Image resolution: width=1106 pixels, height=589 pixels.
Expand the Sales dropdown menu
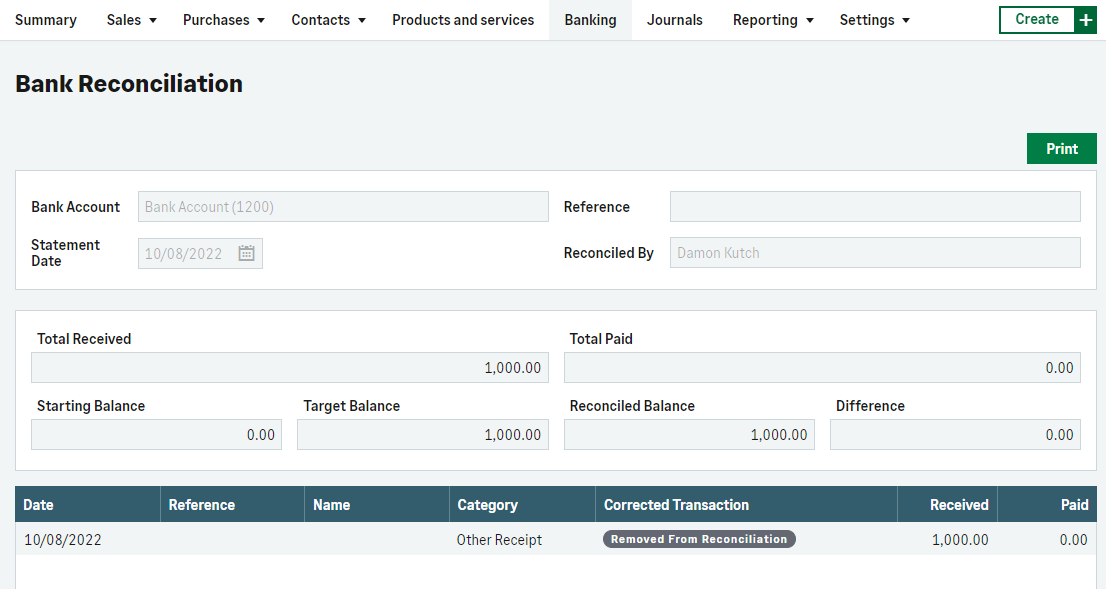pyautogui.click(x=131, y=20)
